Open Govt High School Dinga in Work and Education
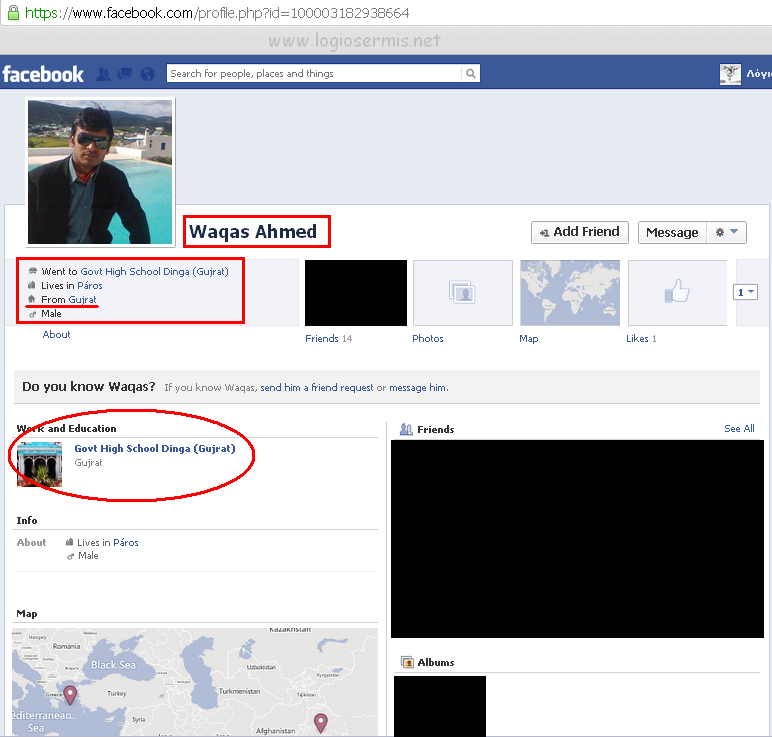 click(x=155, y=449)
